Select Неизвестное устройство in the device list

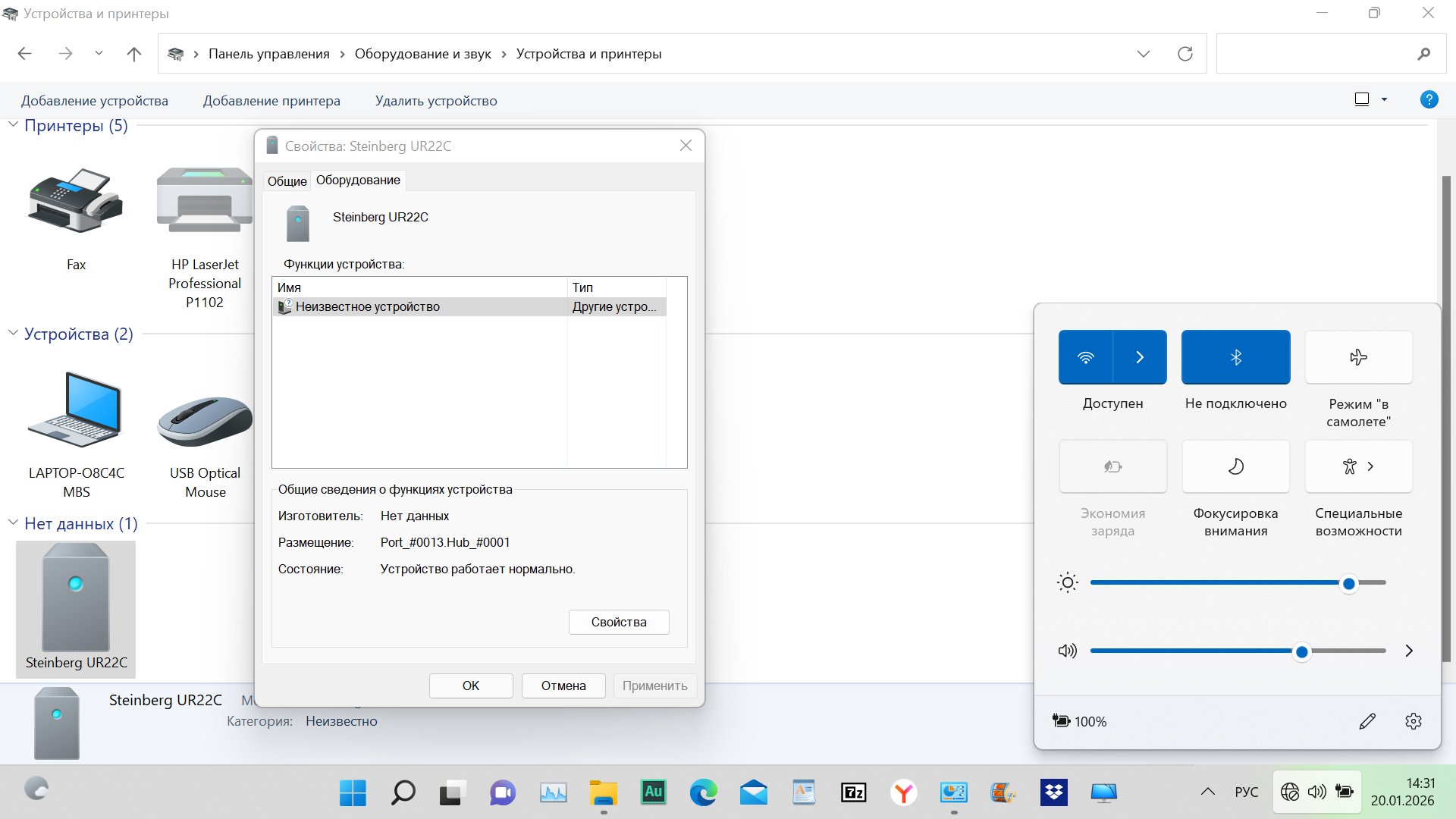368,306
